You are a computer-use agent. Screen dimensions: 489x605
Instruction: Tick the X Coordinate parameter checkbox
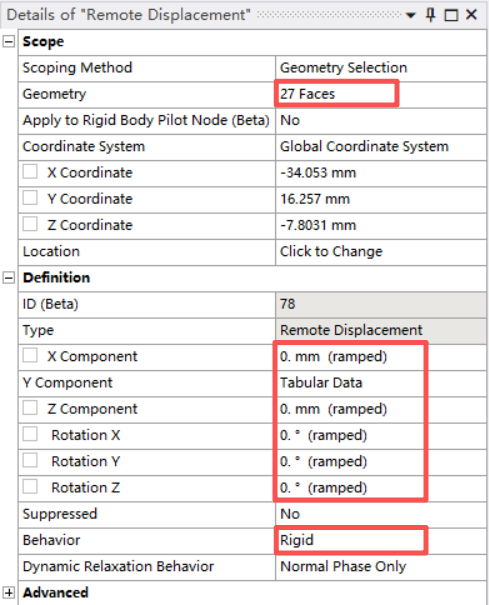tap(30, 172)
